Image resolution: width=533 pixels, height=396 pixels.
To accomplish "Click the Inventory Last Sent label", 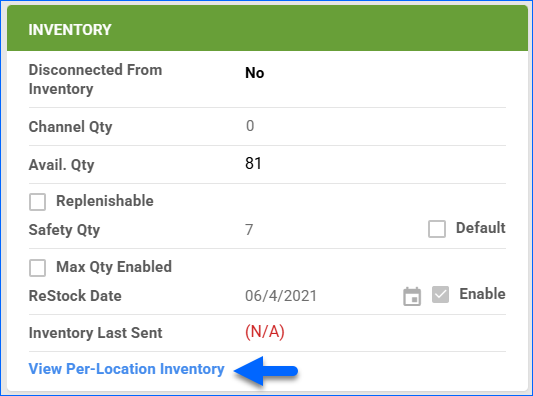I will point(96,333).
